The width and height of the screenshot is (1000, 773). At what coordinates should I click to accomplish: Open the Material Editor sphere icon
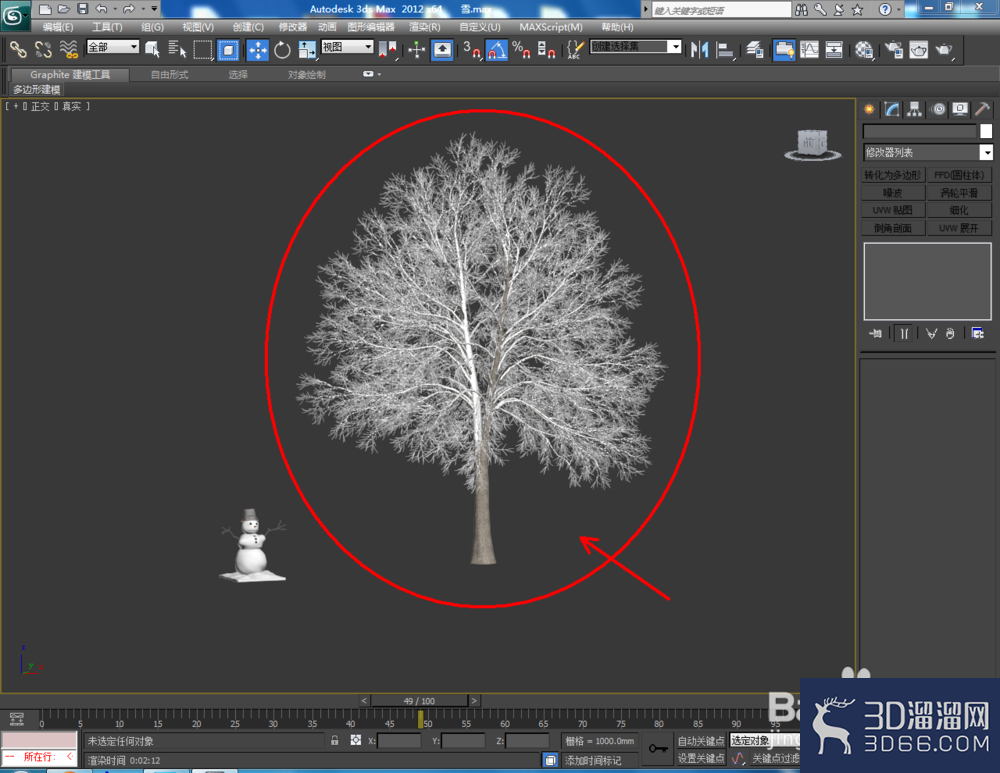(x=864, y=50)
